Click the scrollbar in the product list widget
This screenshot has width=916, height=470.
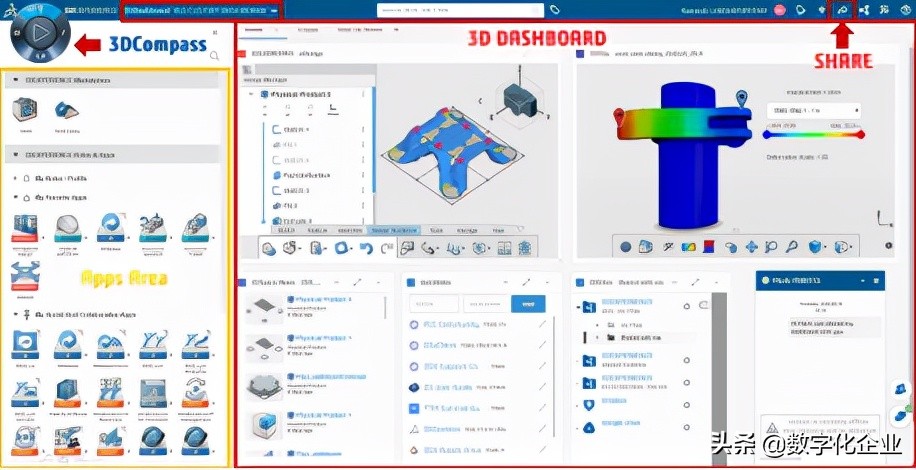pyautogui.click(x=385, y=308)
